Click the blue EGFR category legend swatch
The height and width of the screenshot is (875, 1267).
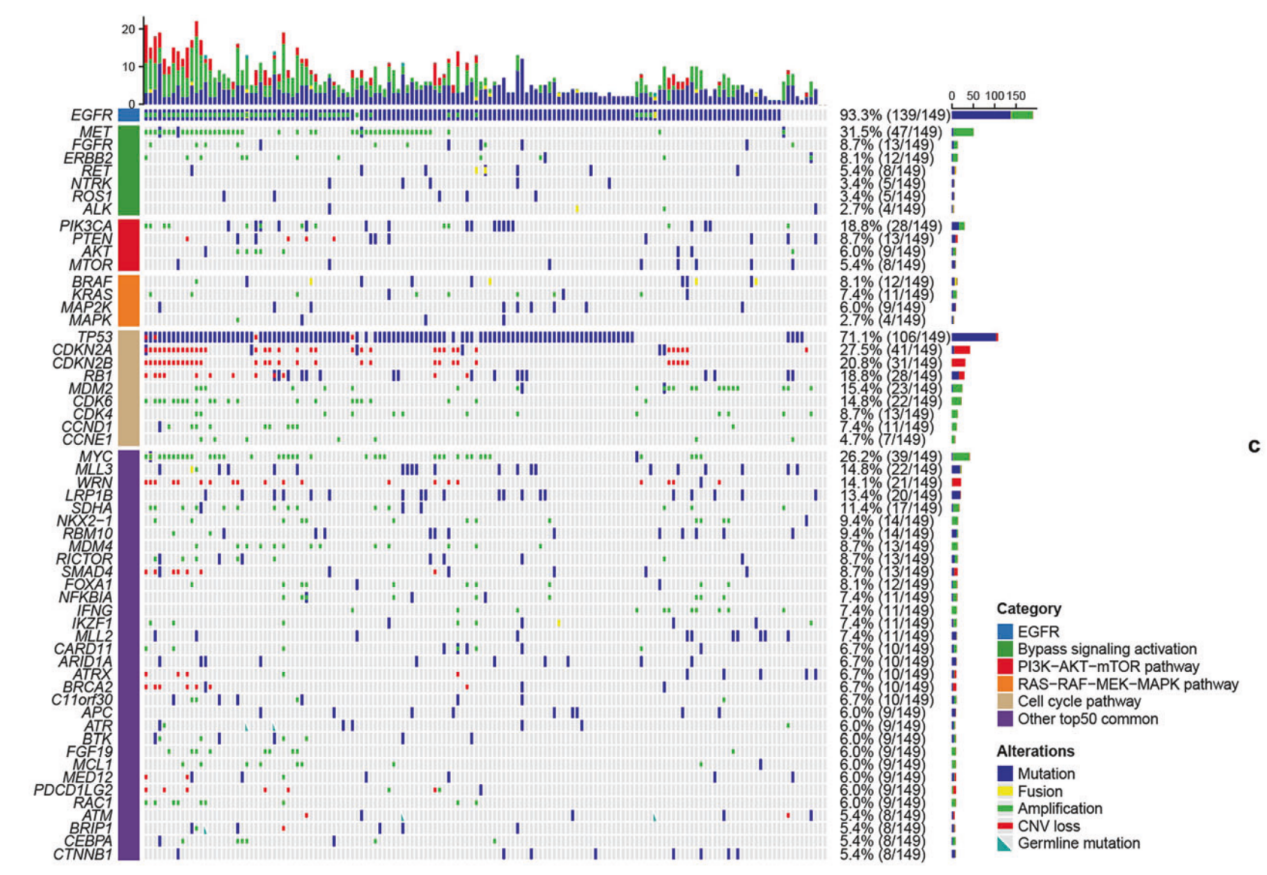[1005, 629]
